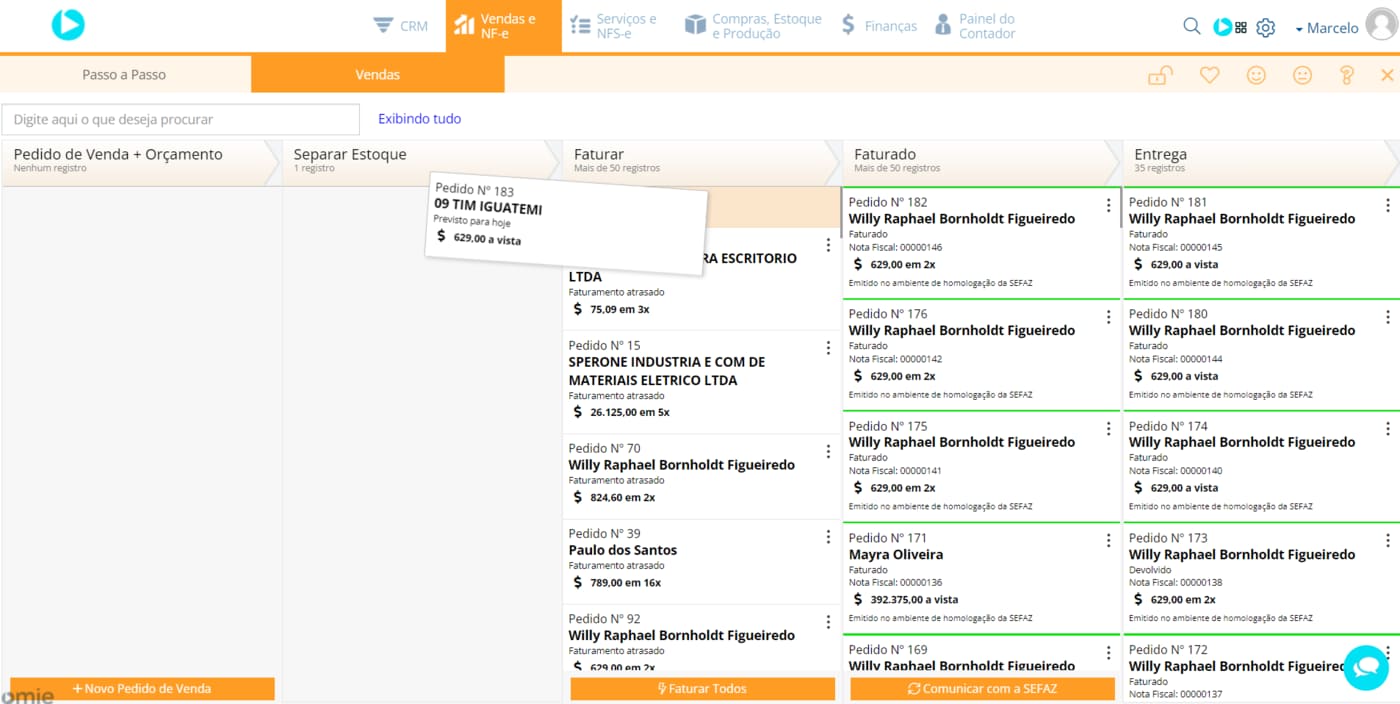Open options menu for Pedido Nº 175
The height and width of the screenshot is (704, 1400).
tap(1108, 429)
